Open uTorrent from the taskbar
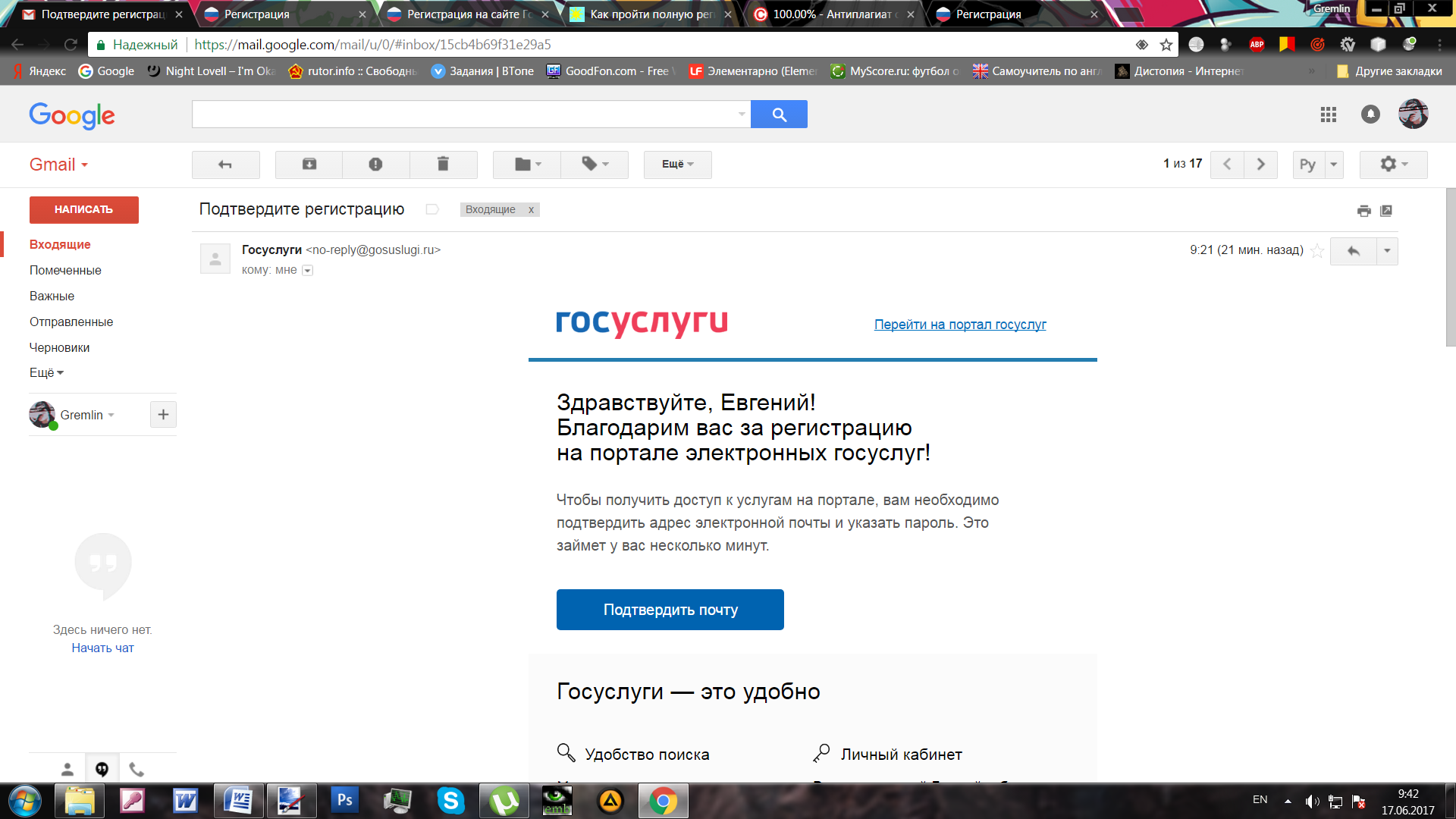This screenshot has width=1456, height=819. point(504,801)
